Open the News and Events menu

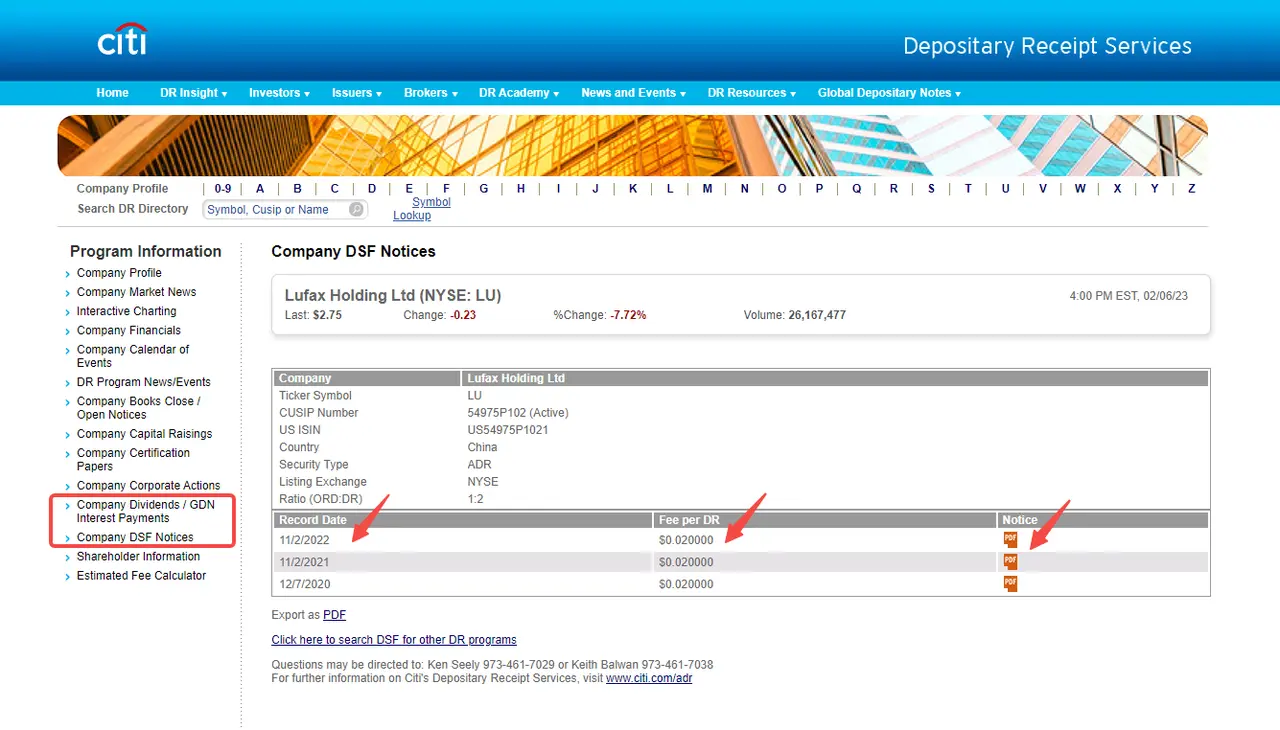(x=633, y=93)
